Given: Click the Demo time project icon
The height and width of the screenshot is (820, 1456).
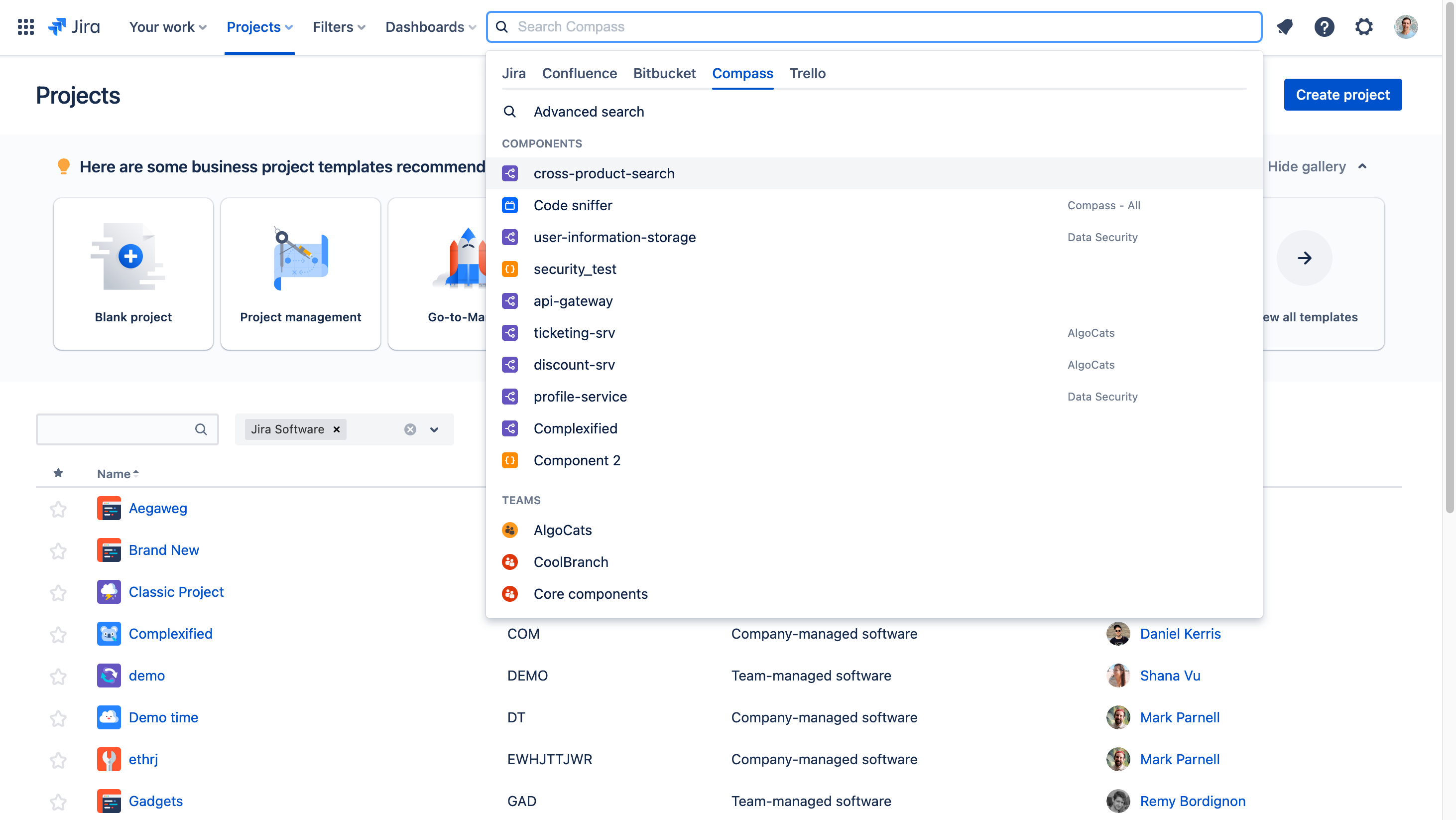Looking at the screenshot, I should click(x=109, y=718).
